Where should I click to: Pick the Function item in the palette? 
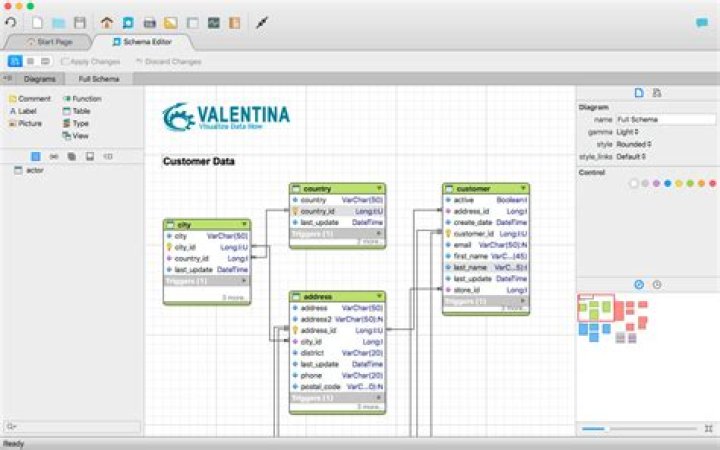(82, 99)
